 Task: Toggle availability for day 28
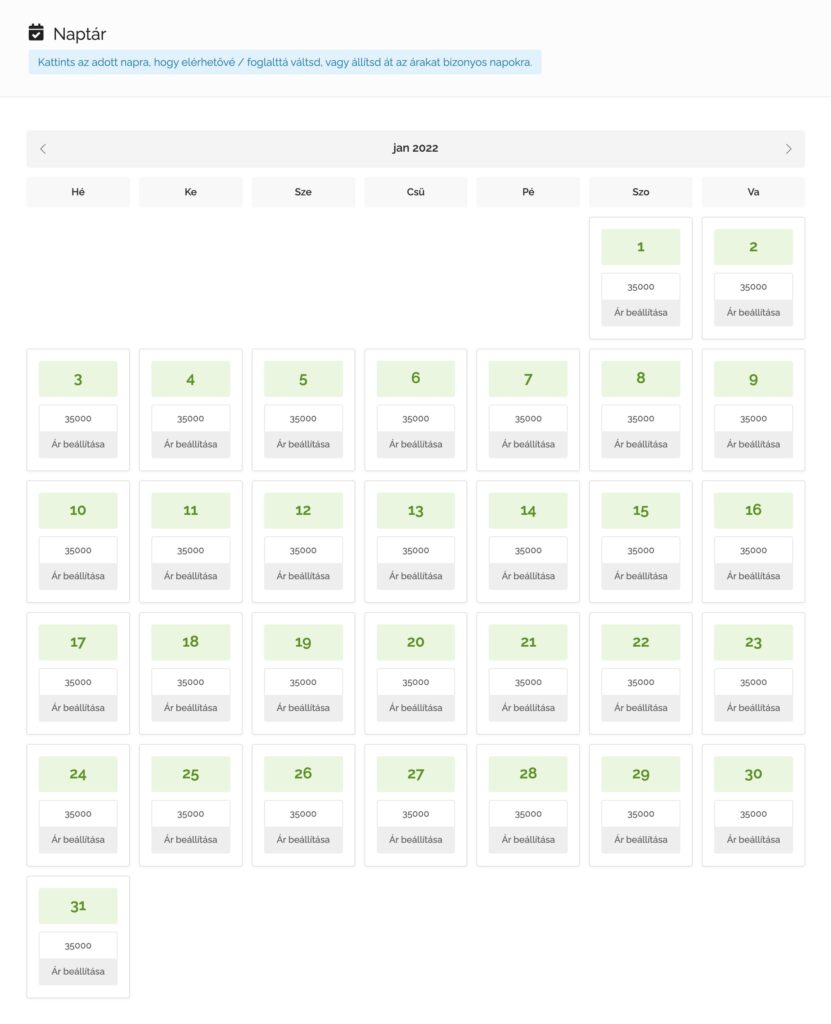[x=528, y=774]
